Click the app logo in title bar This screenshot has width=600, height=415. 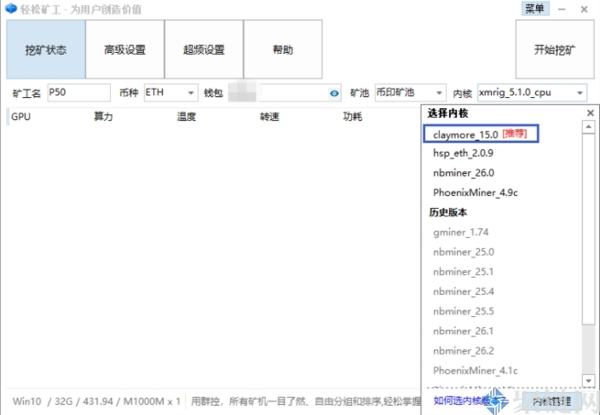(x=11, y=8)
